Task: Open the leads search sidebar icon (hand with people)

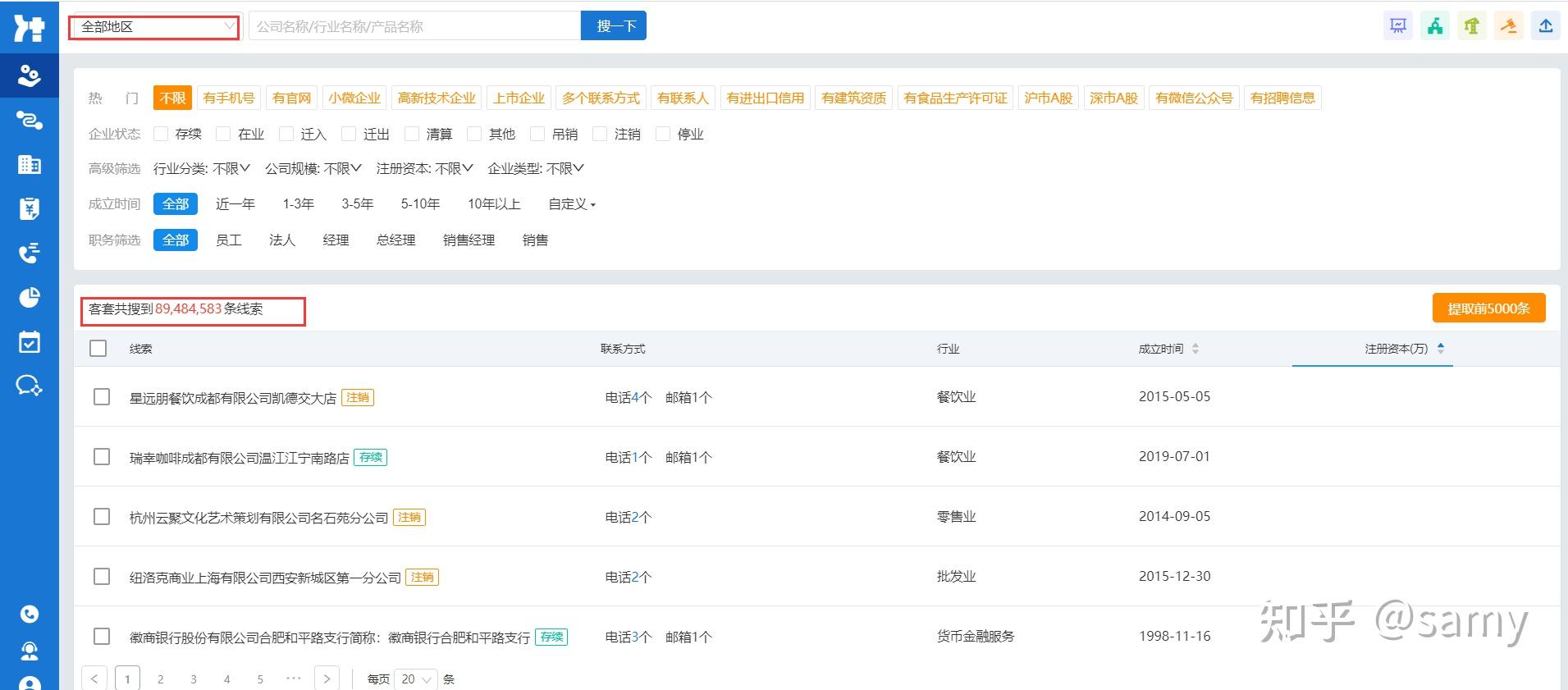Action: [x=30, y=75]
